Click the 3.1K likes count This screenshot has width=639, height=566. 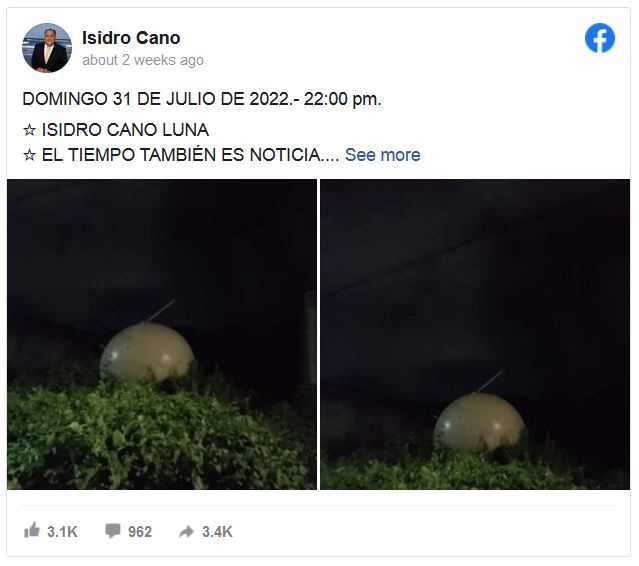tap(62, 532)
